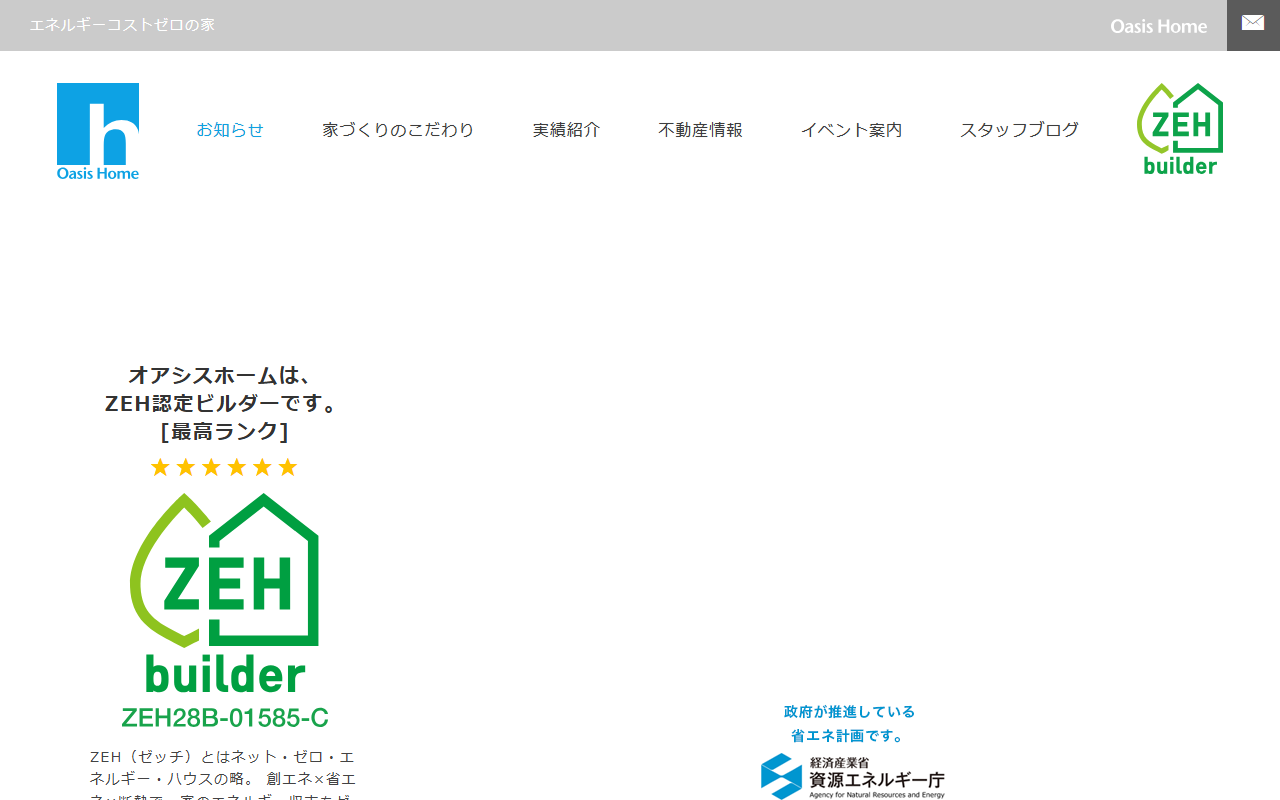Viewport: 1280px width, 800px height.
Task: Open the mail envelope icon
Action: tap(1253, 24)
